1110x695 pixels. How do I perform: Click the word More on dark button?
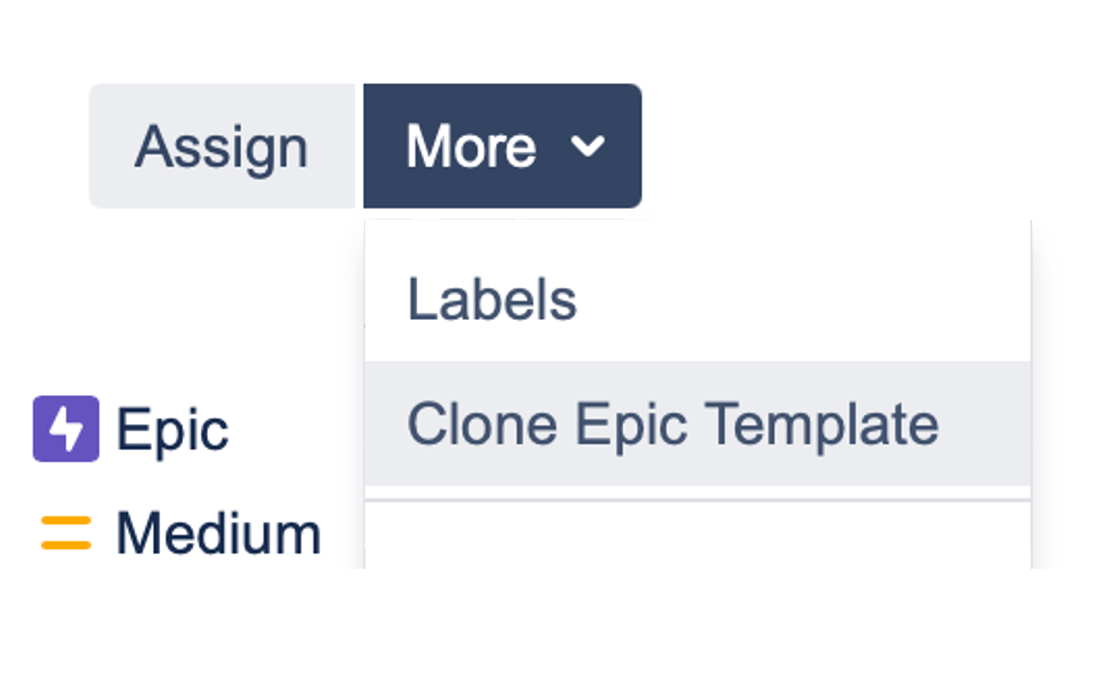471,146
